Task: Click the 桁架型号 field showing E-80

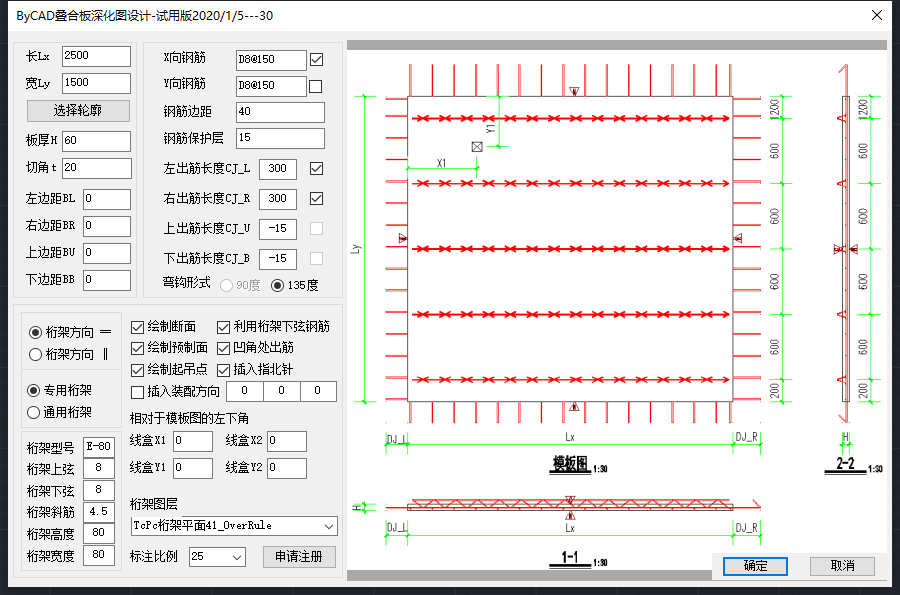Action: pos(99,447)
